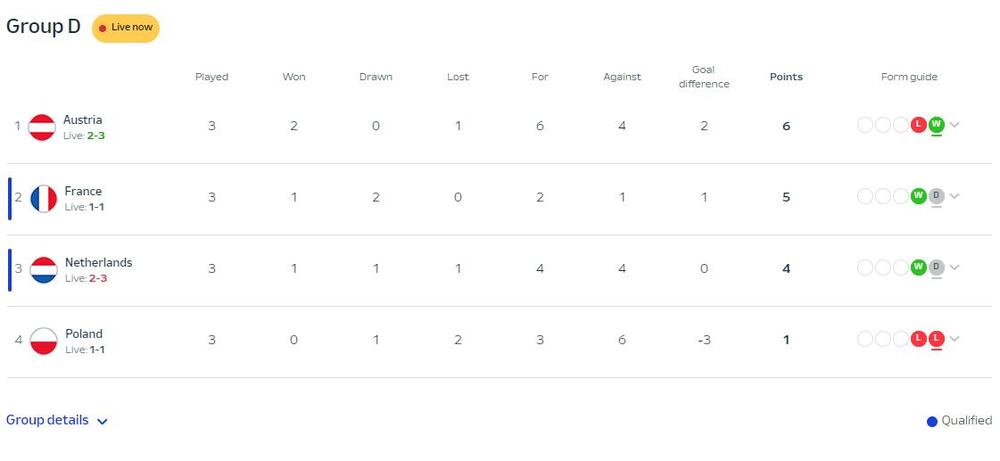Open the Group details dropdown
Viewport: 1000px width, 461px height.
click(57, 420)
